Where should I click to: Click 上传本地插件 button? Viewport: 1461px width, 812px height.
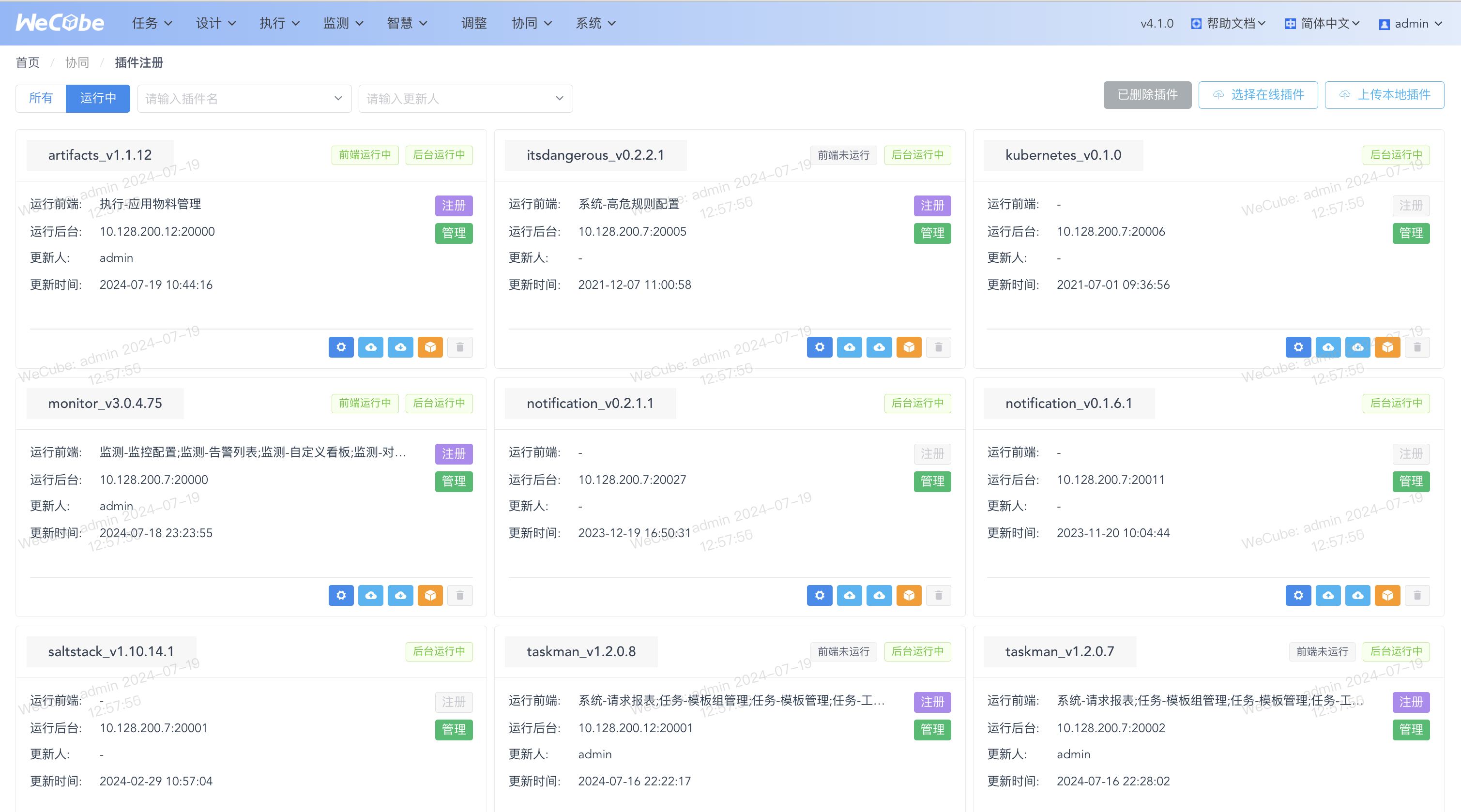1385,95
